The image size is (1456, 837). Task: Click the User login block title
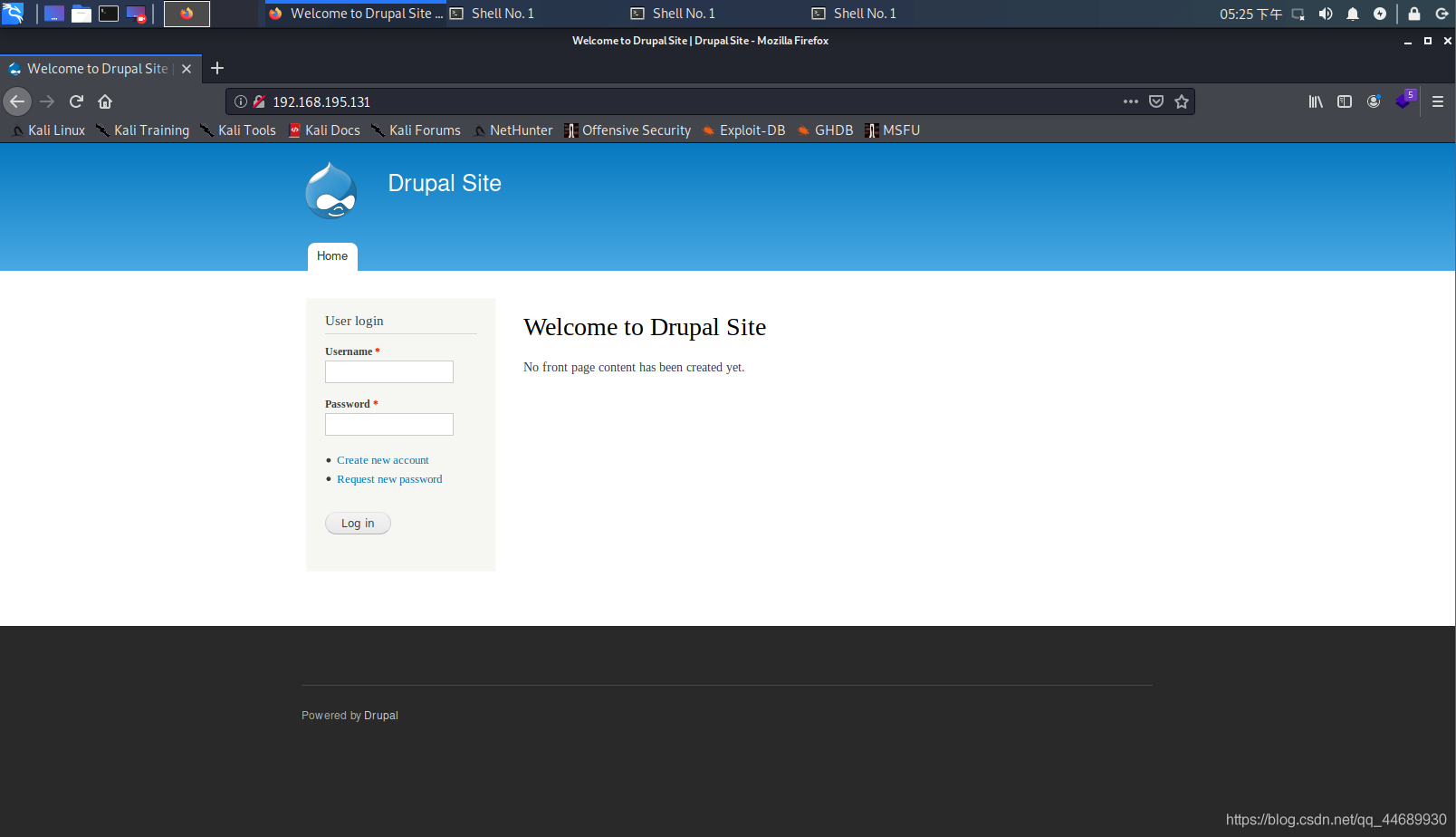click(354, 321)
